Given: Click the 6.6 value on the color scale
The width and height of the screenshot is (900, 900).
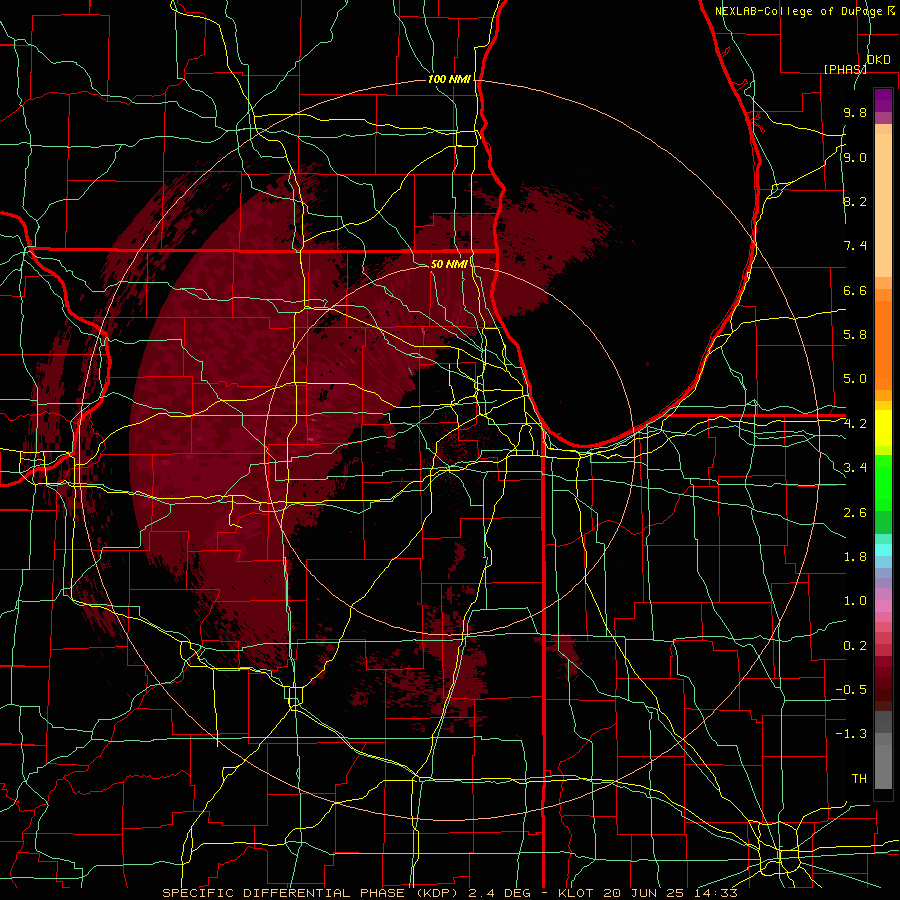Looking at the screenshot, I should (855, 290).
